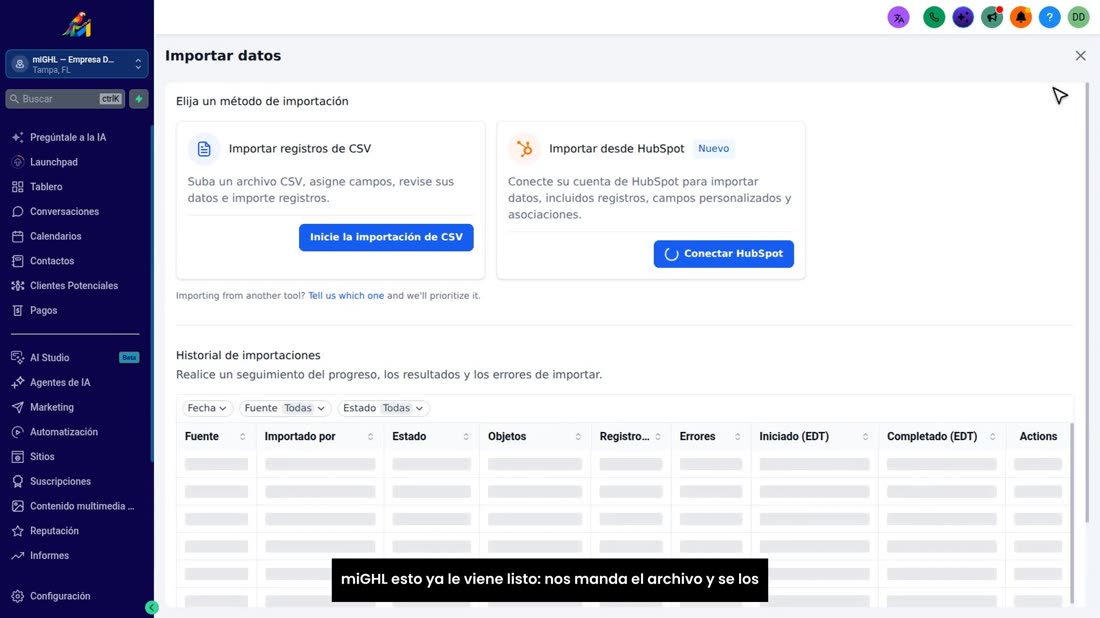Click the parrot logo in sidebar

pos(76,25)
